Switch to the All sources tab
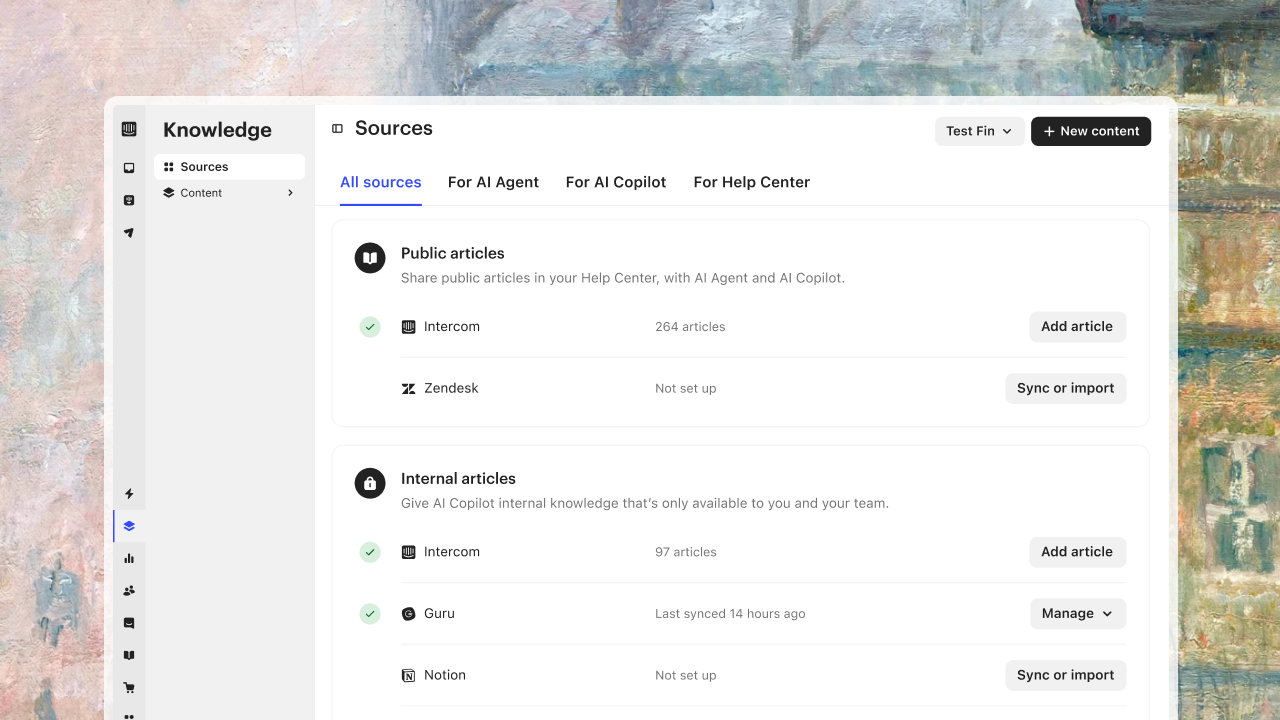1280x720 pixels. tap(381, 182)
